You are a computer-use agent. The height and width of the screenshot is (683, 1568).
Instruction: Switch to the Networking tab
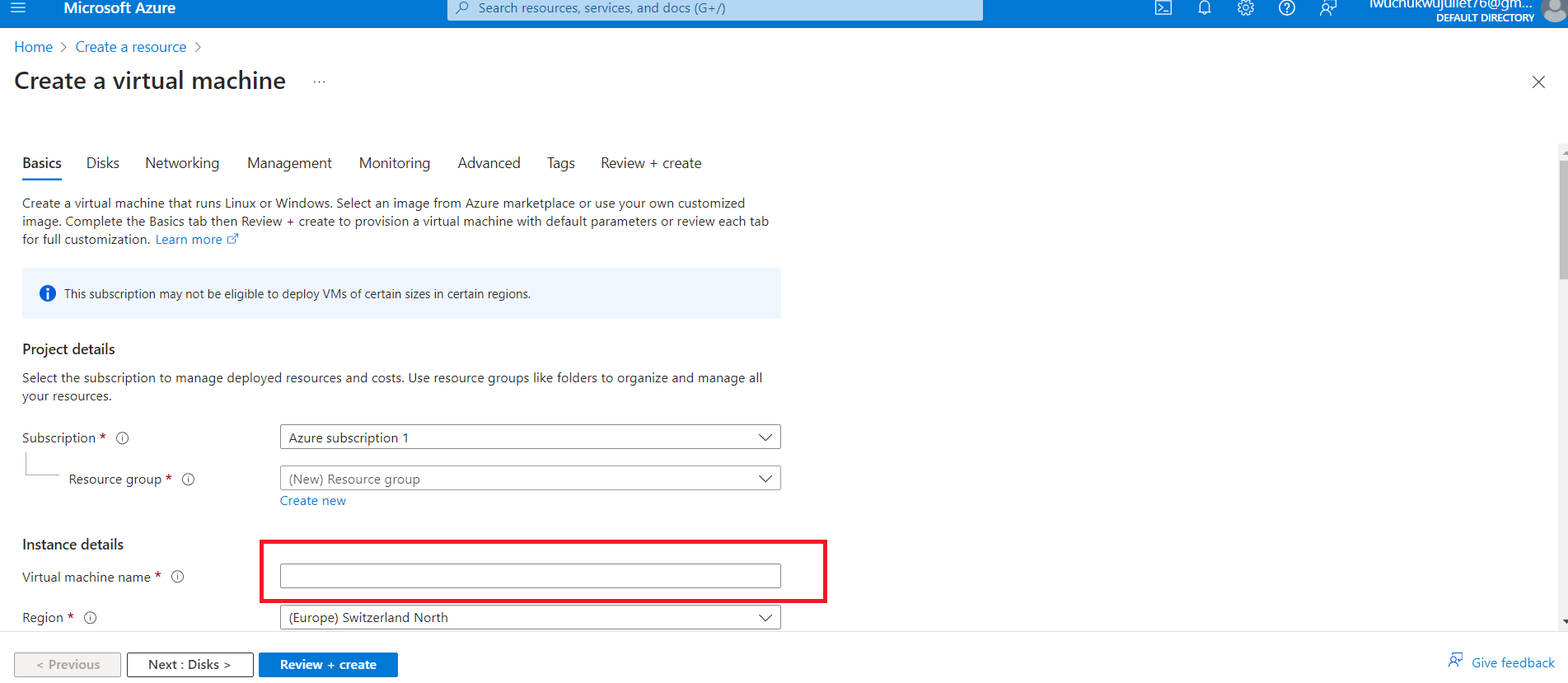coord(182,163)
